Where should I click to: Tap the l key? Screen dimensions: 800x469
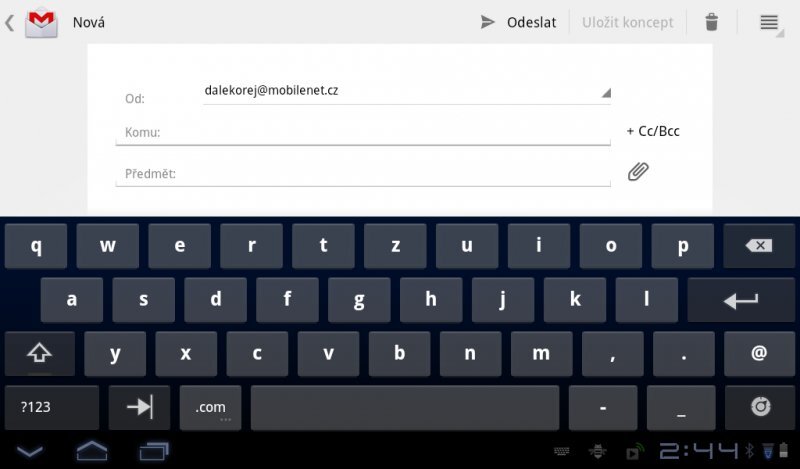point(647,300)
